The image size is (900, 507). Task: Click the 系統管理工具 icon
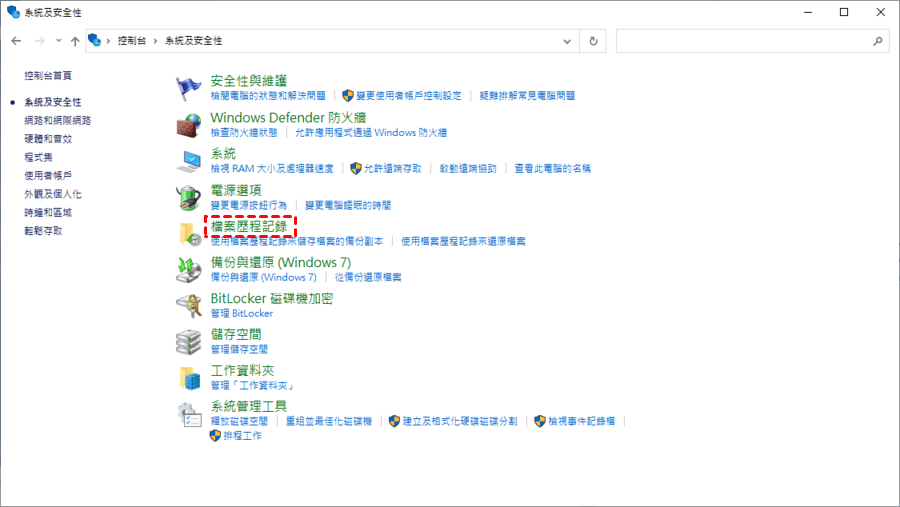point(189,414)
